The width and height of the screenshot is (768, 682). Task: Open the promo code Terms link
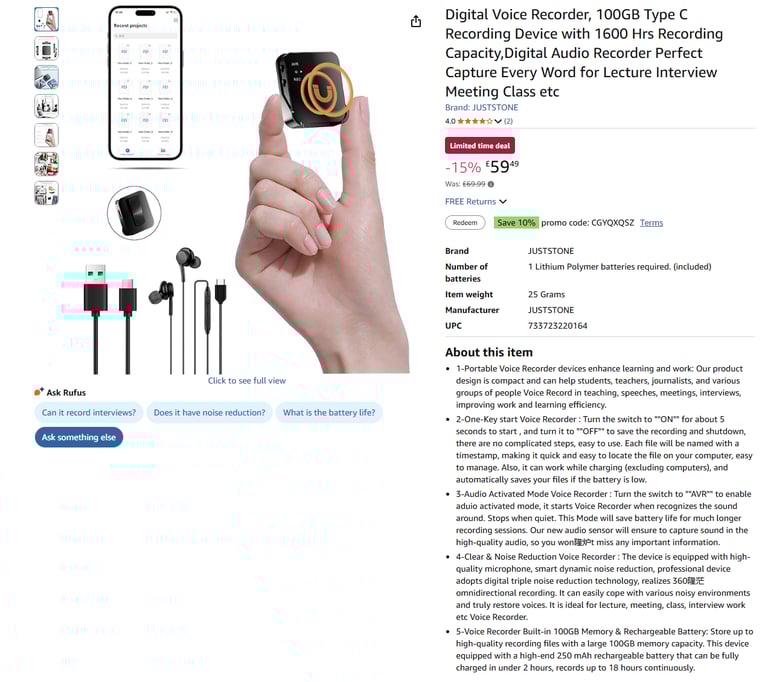click(651, 222)
